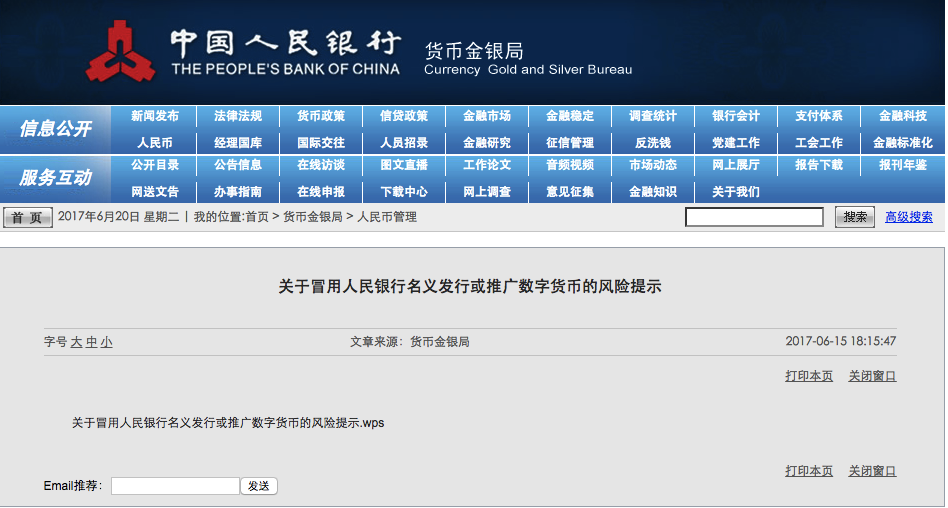Open the 新闻发布 menu item
Viewport: 948px width, 508px height.
pyautogui.click(x=155, y=116)
